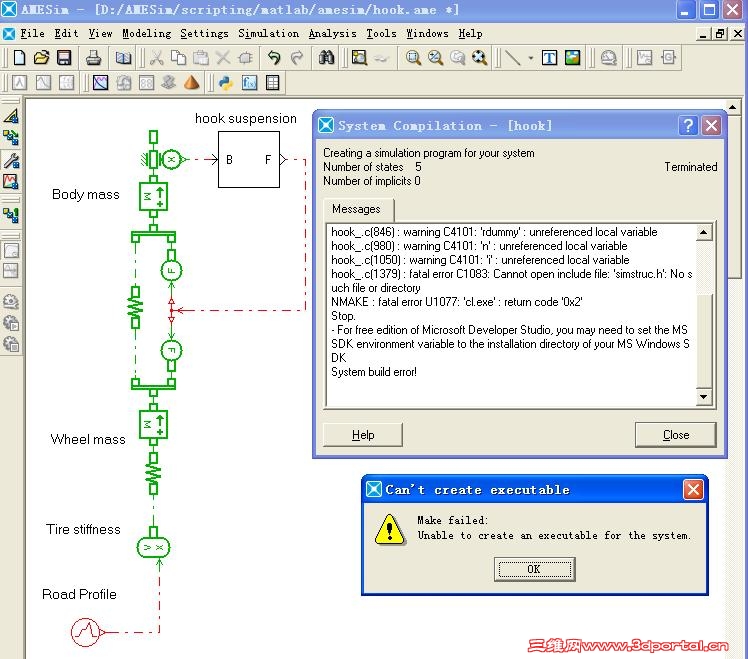The width and height of the screenshot is (748, 659).
Task: Click the Copy icon in the toolbar
Action: (178, 58)
